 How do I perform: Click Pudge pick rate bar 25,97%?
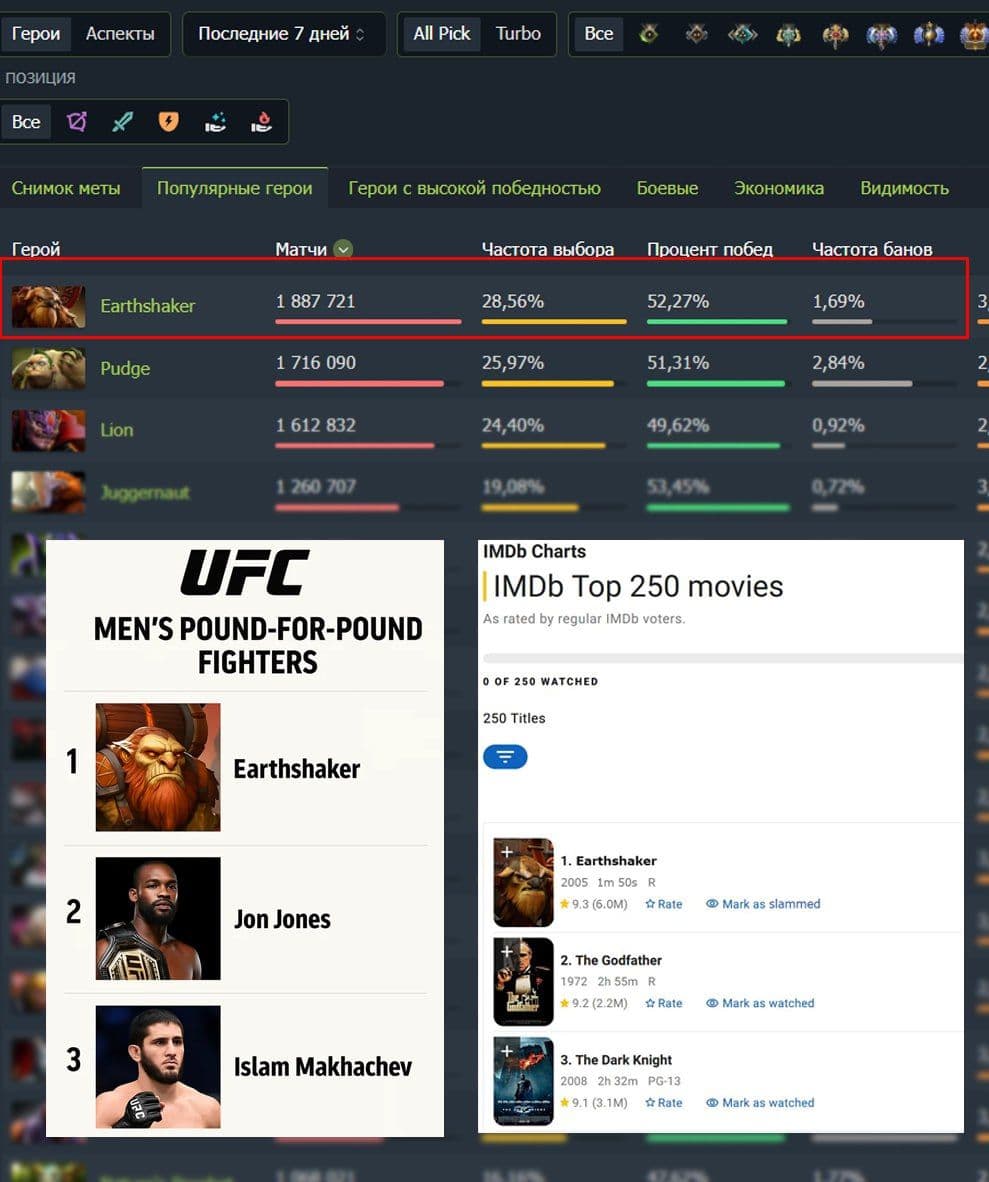[548, 384]
